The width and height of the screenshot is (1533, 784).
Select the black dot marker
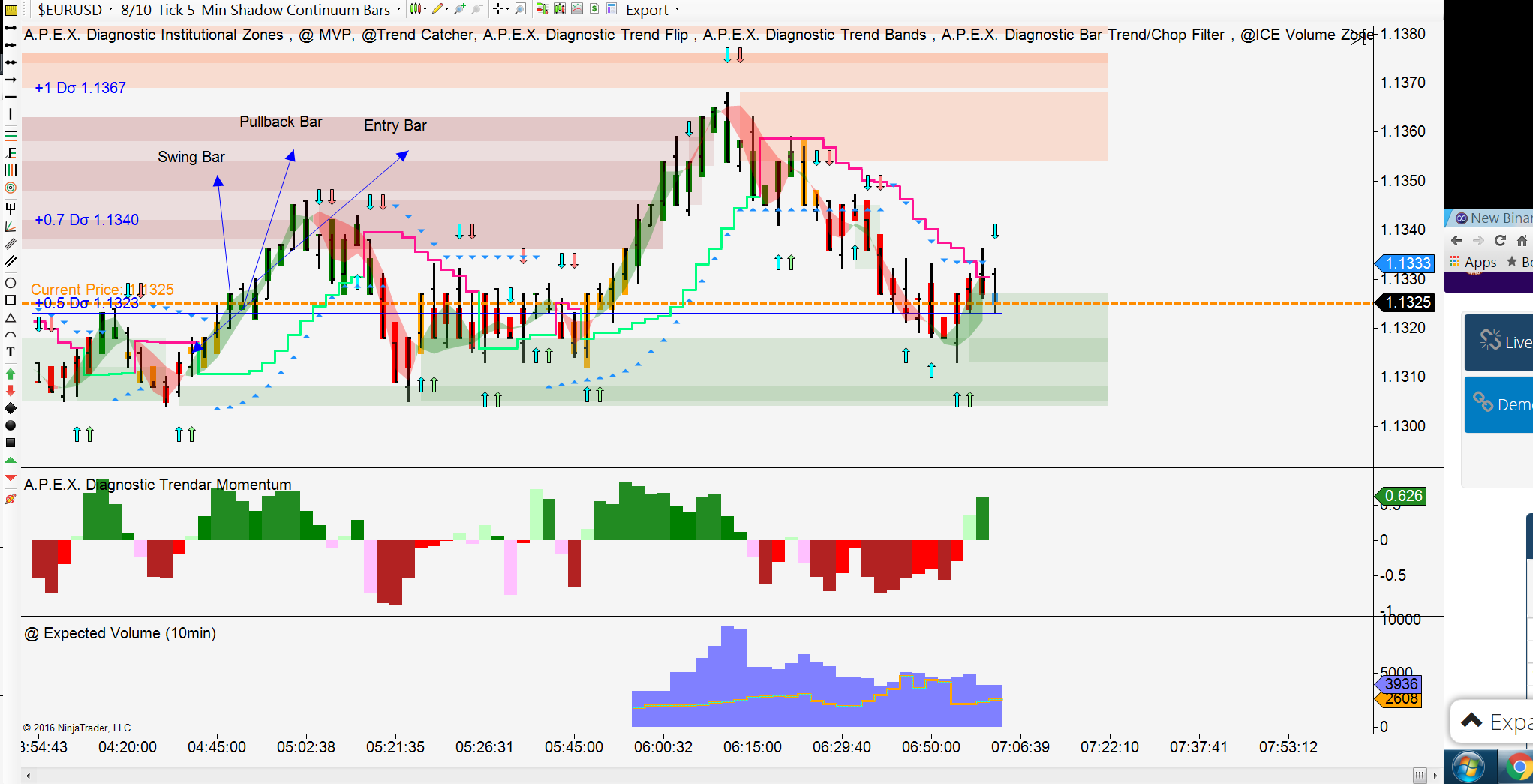[x=11, y=425]
